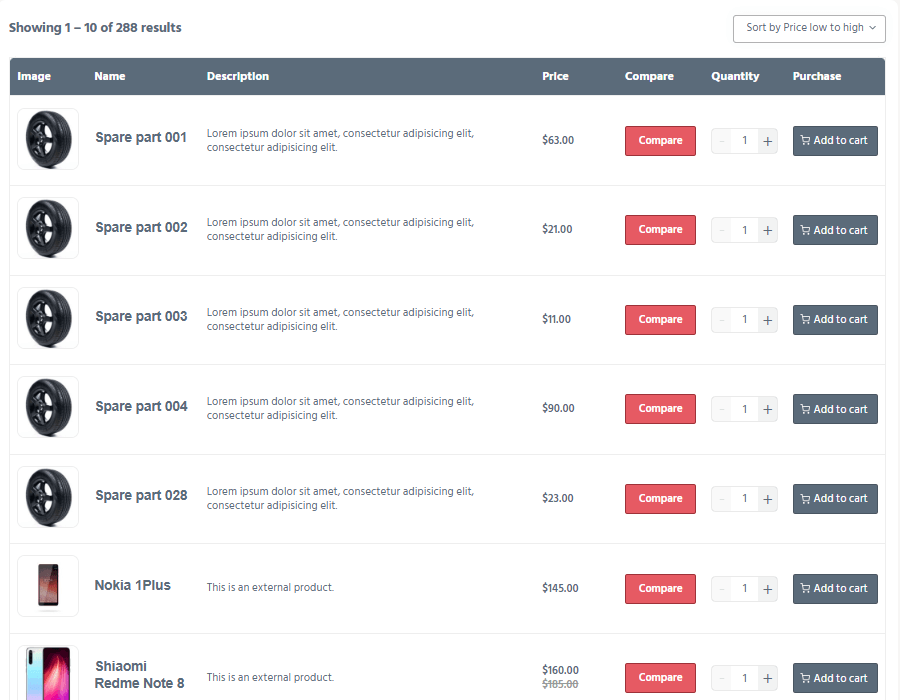This screenshot has width=900, height=700.
Task: Click Compare for Spare part 004
Action: (660, 409)
